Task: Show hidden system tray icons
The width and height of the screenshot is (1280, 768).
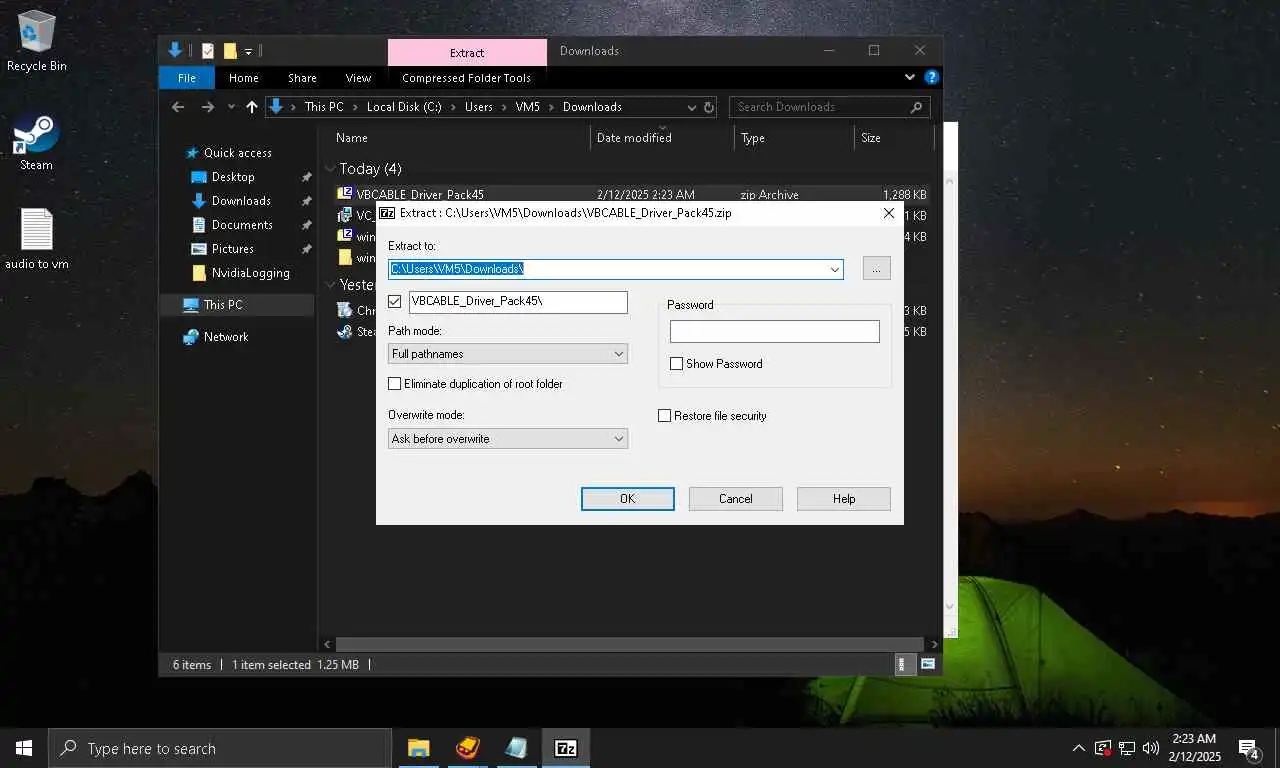Action: tap(1078, 748)
